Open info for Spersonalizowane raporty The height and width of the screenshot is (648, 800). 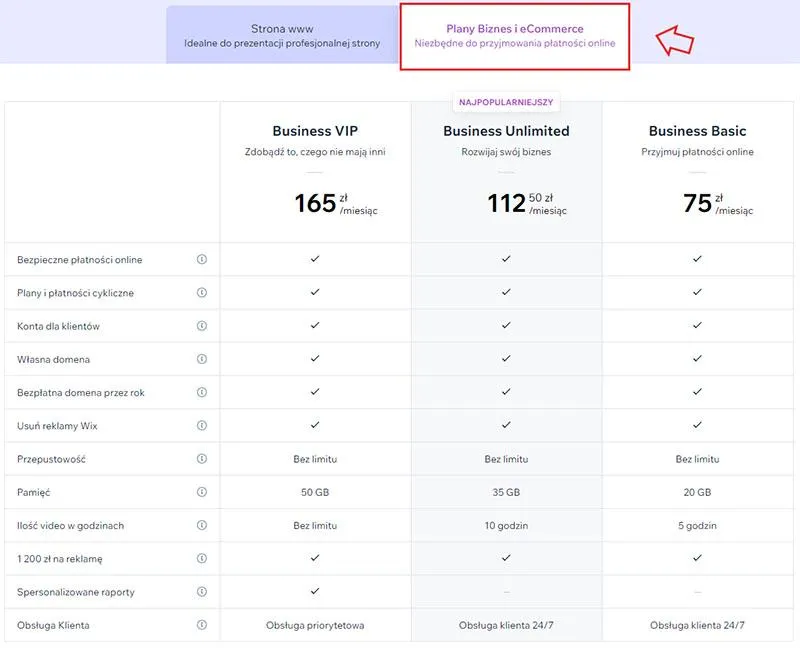pyautogui.click(x=201, y=592)
